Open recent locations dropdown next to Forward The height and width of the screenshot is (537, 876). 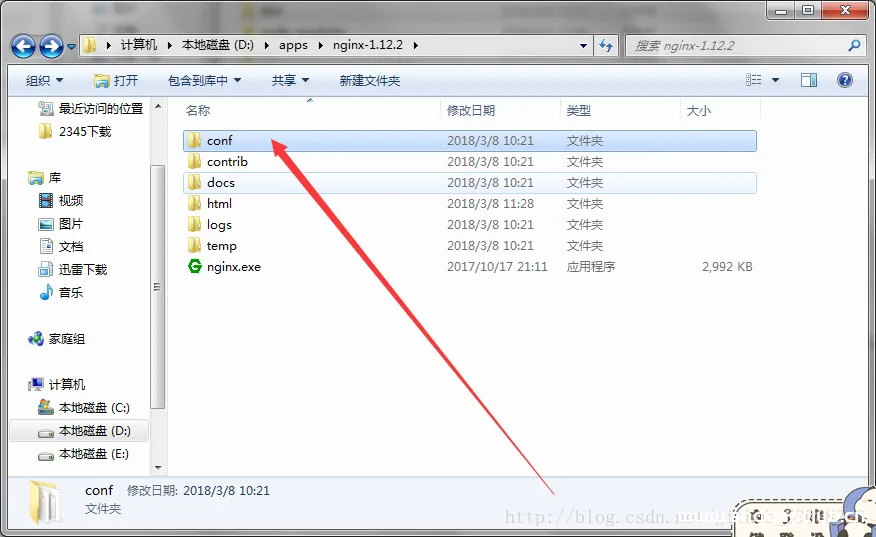[72, 47]
